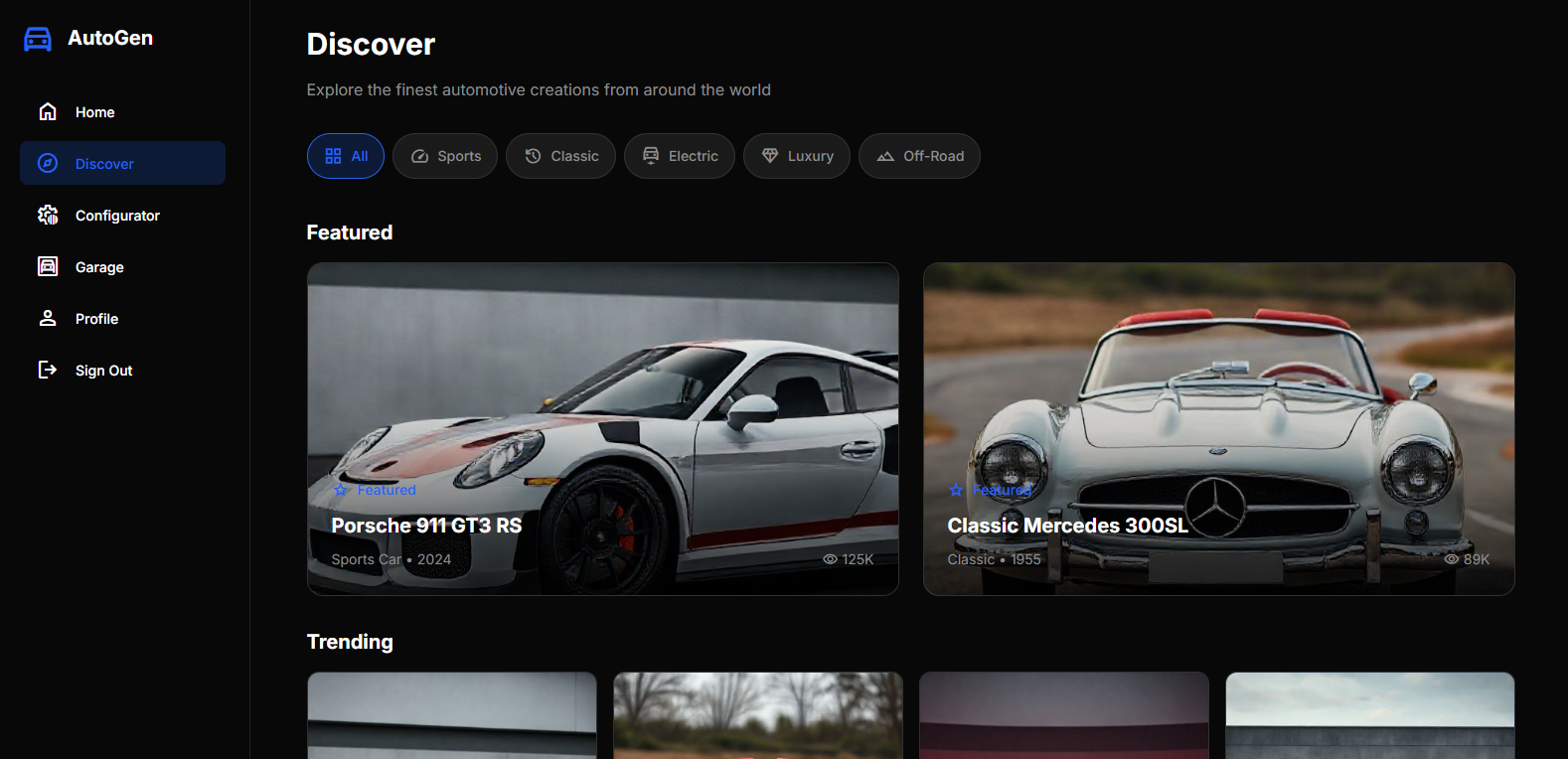The image size is (1568, 759).
Task: Open the fourth Trending thumbnail with sky
Action: click(x=1370, y=715)
